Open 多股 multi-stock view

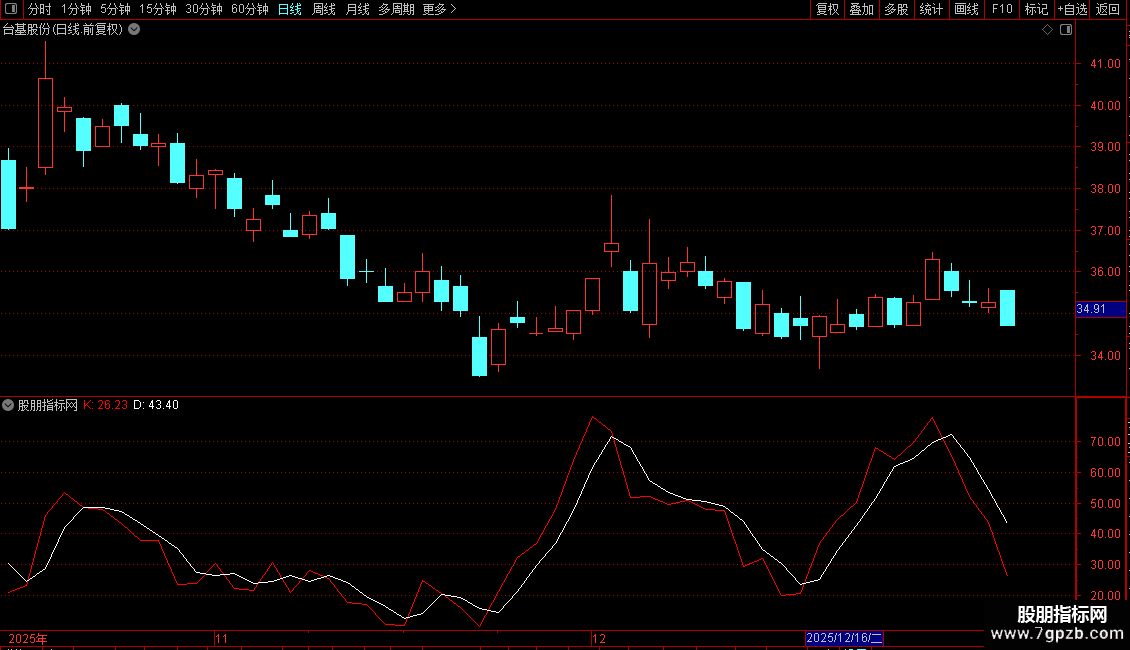click(x=897, y=9)
